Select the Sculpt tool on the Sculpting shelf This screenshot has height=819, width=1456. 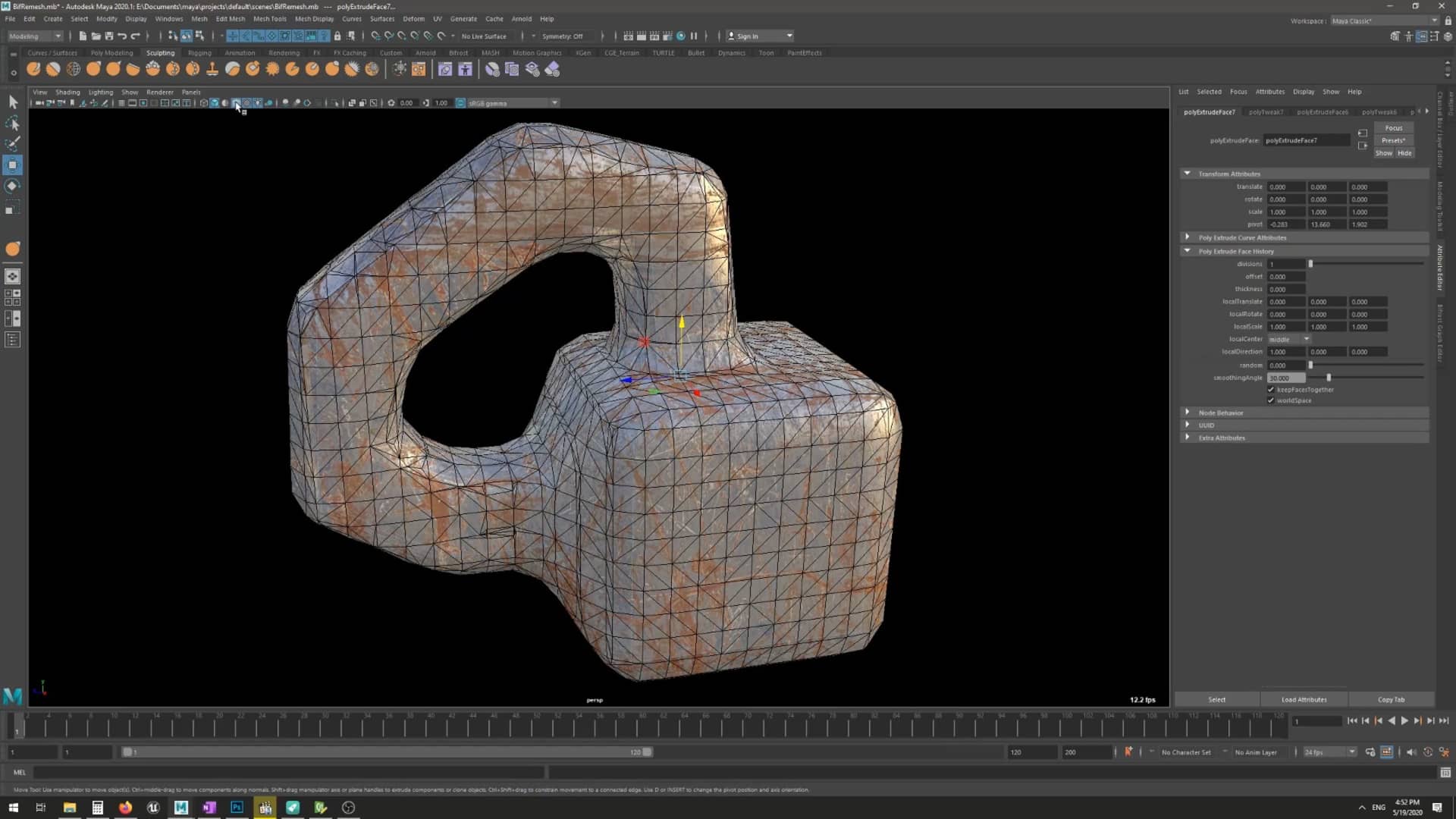[33, 68]
